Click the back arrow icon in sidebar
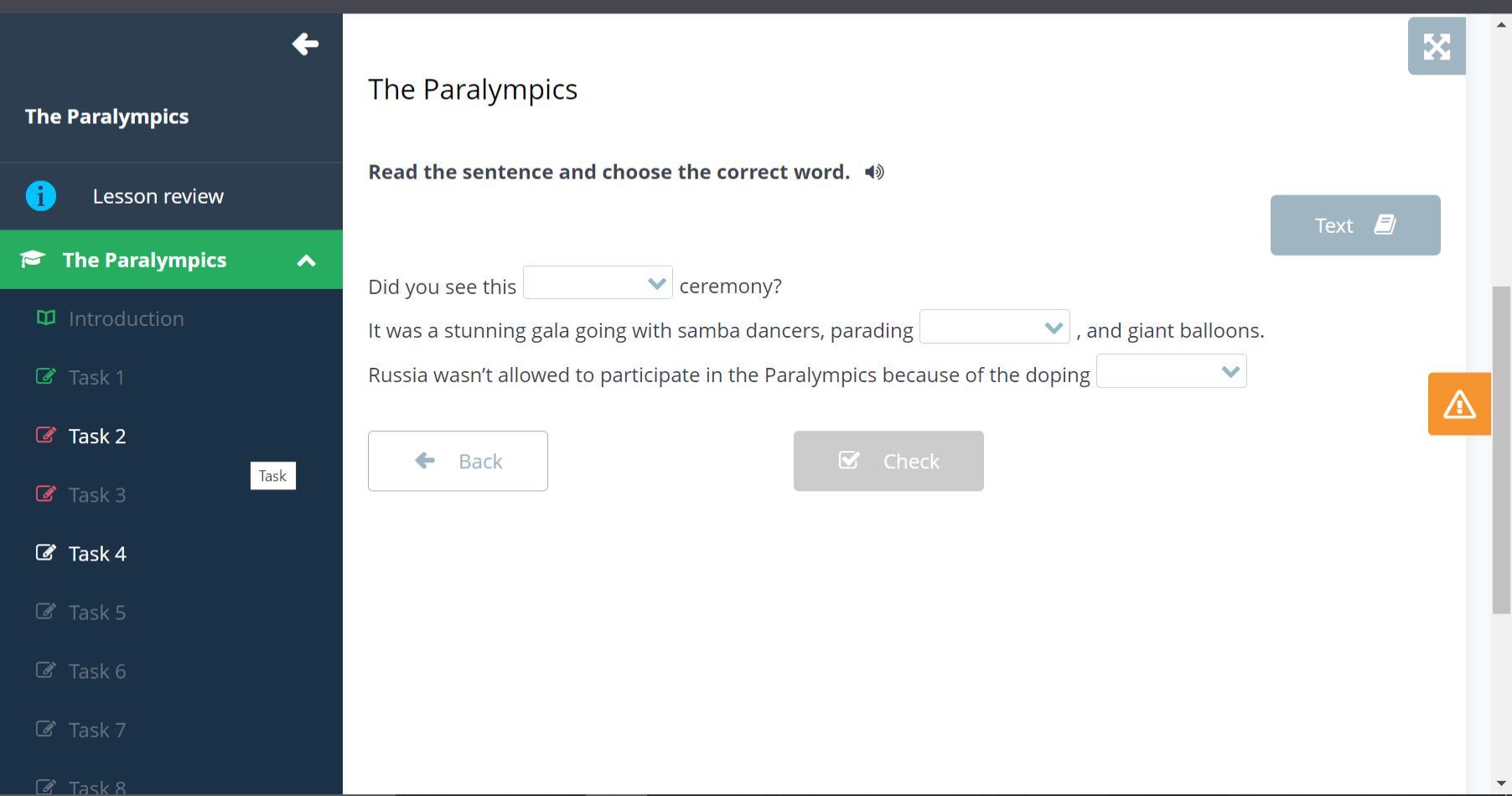The width and height of the screenshot is (1512, 796). click(305, 44)
